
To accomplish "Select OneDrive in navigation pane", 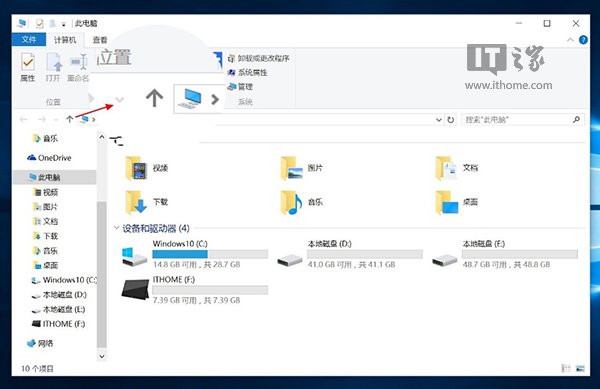I will 49,158.
